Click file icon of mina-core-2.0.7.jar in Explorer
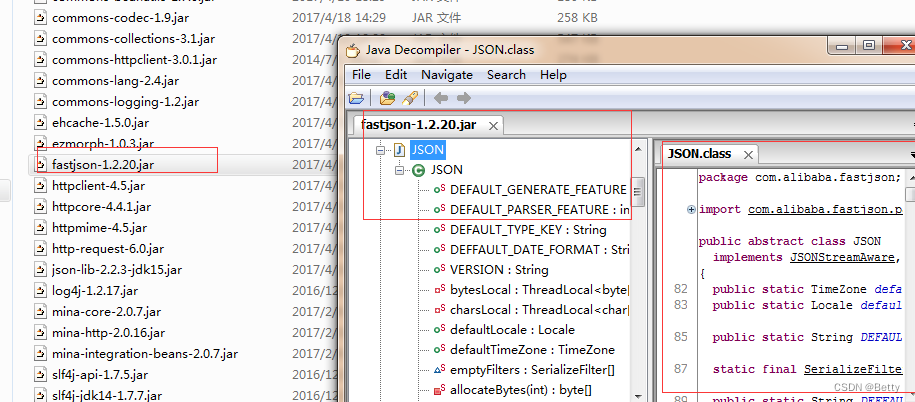Screen dimensions: 915x402 (40, 312)
